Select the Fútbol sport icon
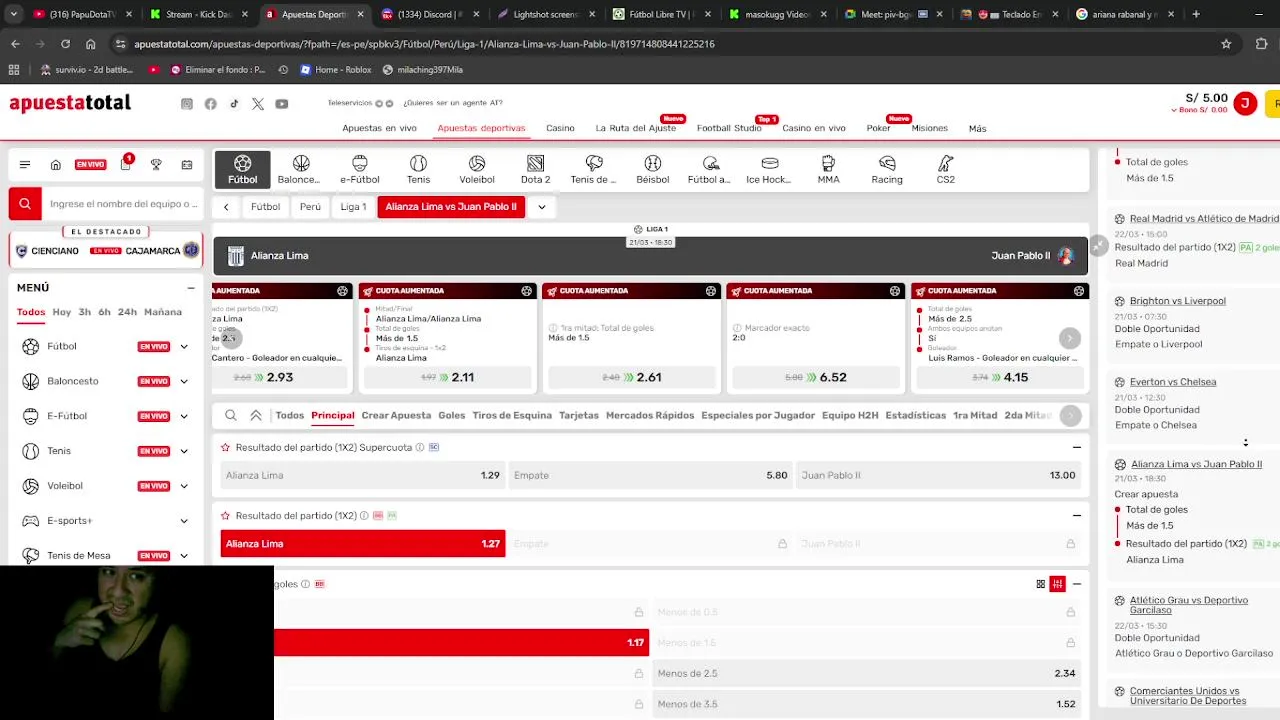 click(242, 170)
